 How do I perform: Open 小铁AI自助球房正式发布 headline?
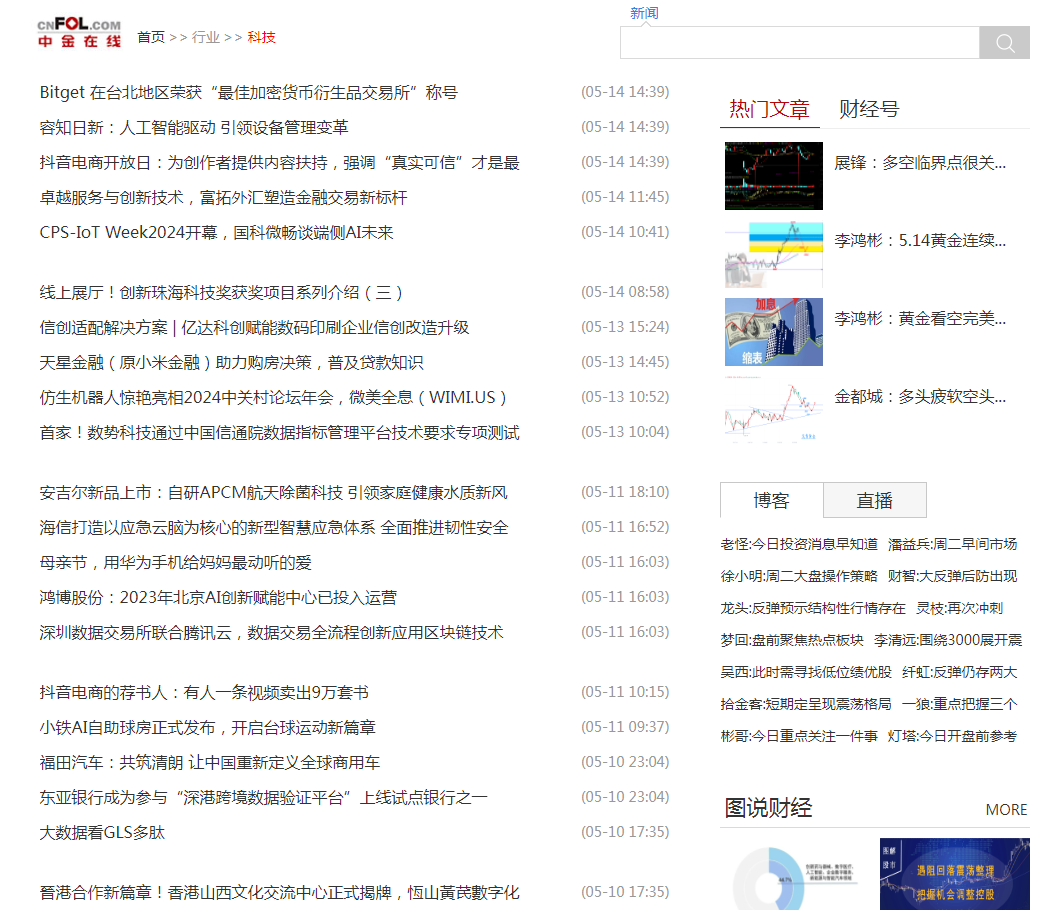pyautogui.click(x=207, y=728)
